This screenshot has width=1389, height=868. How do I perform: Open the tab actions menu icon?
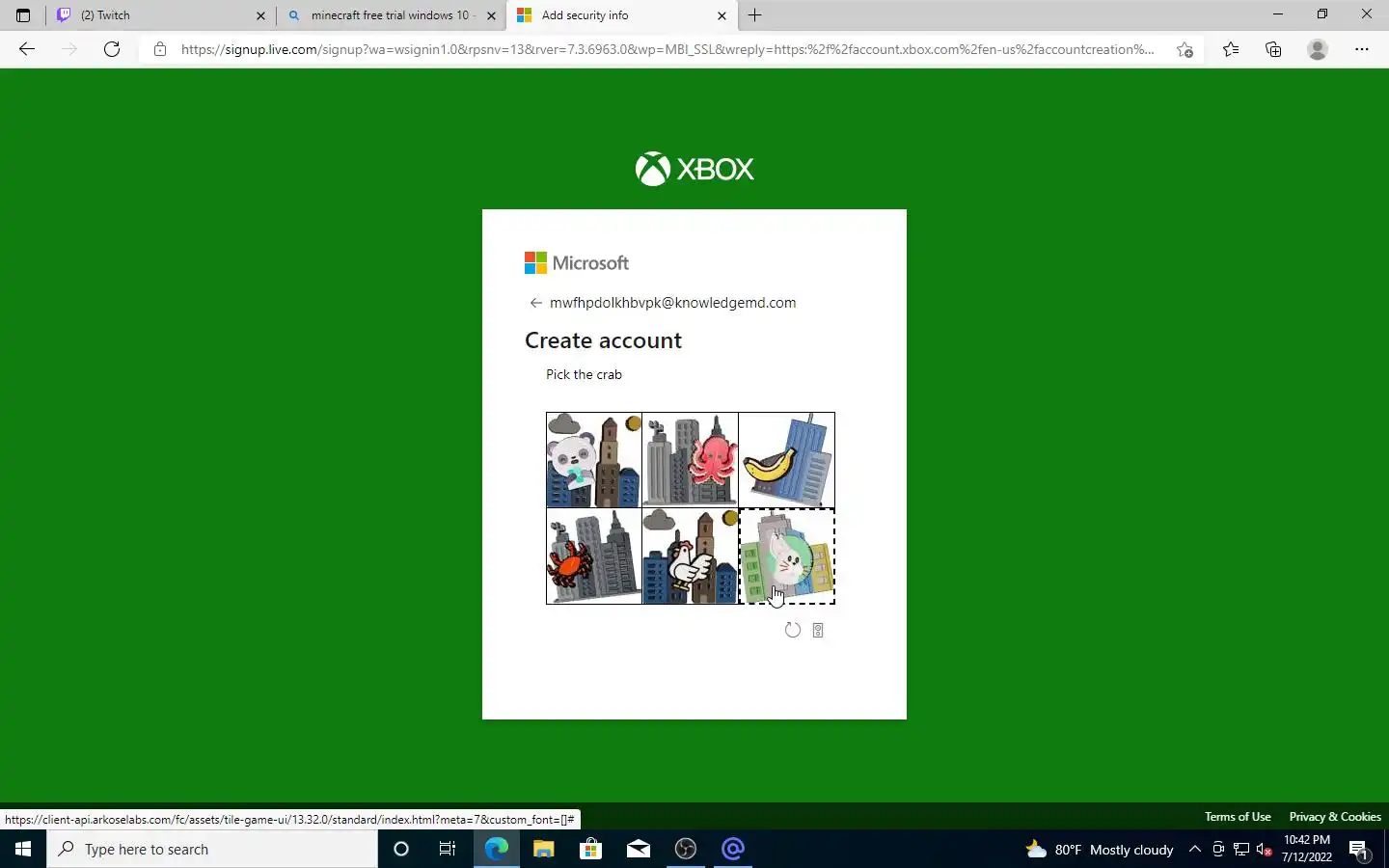(23, 15)
